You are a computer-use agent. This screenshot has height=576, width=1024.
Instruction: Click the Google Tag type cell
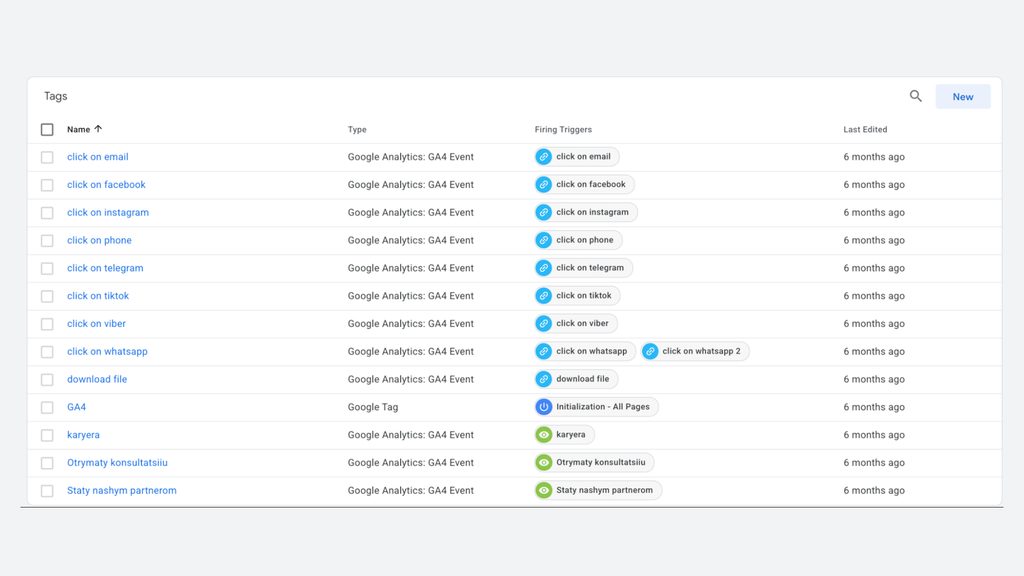click(x=373, y=407)
